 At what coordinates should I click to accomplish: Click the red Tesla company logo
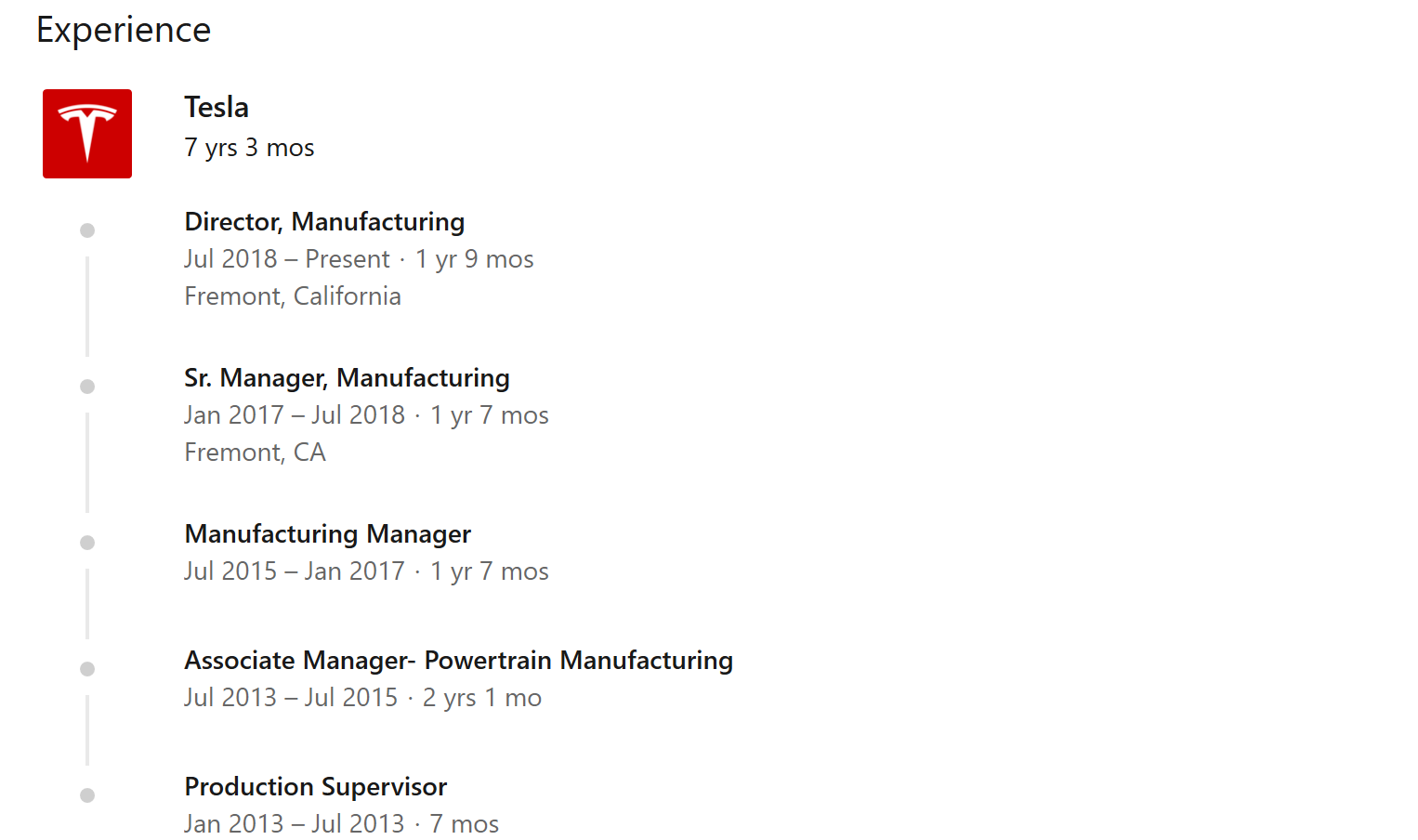(87, 134)
